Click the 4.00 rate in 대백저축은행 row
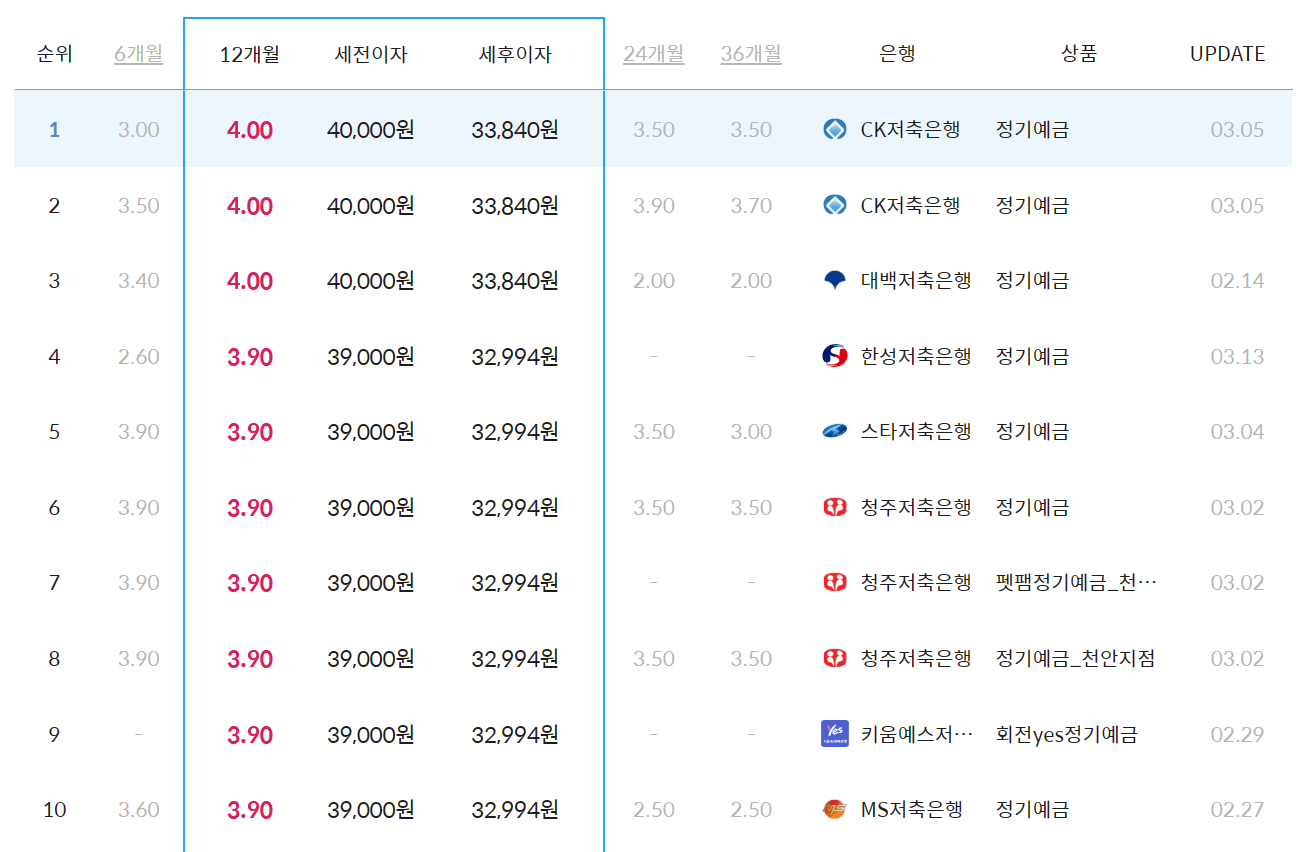 click(x=250, y=281)
